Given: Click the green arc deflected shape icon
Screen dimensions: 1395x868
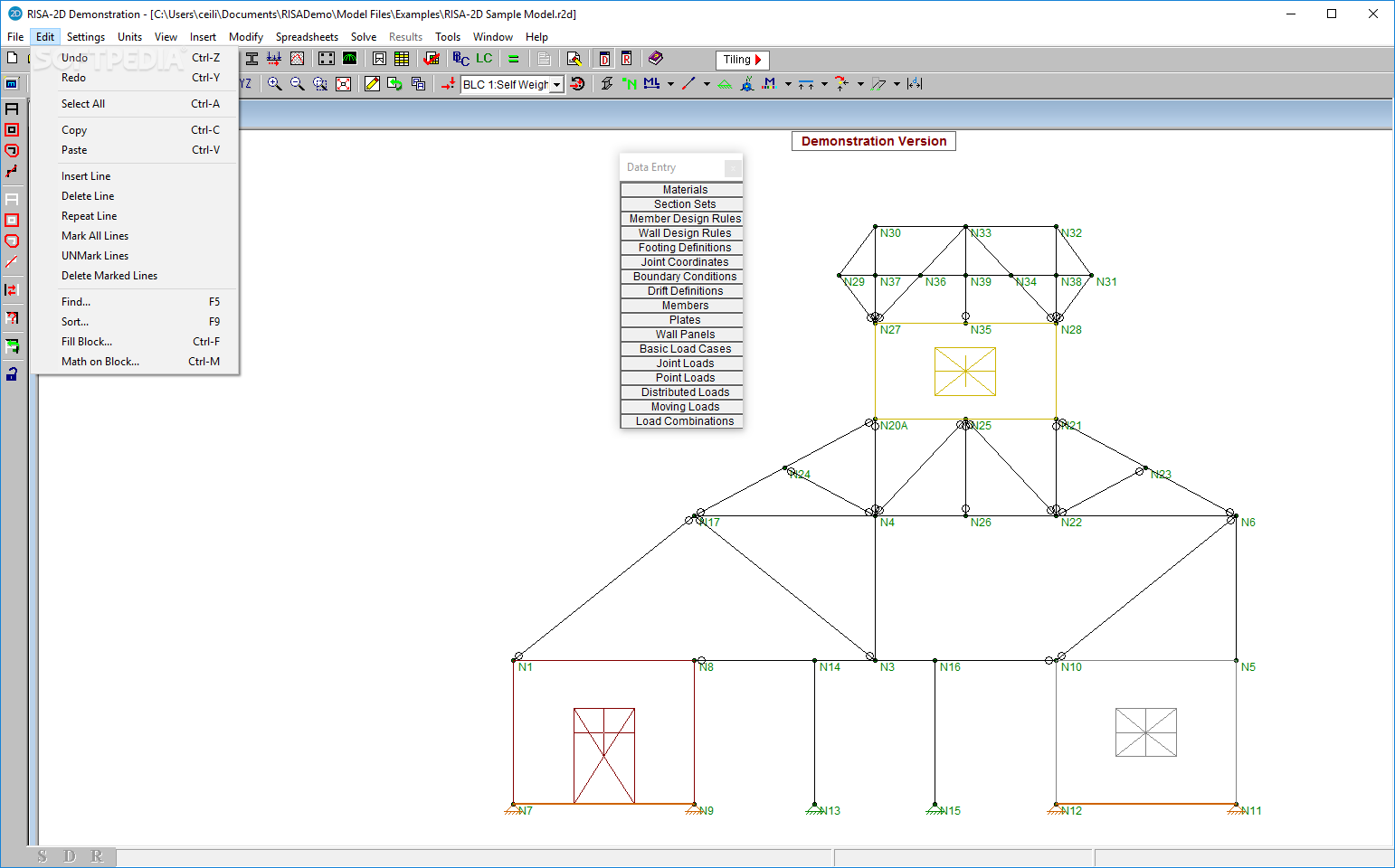Looking at the screenshot, I should 350,59.
